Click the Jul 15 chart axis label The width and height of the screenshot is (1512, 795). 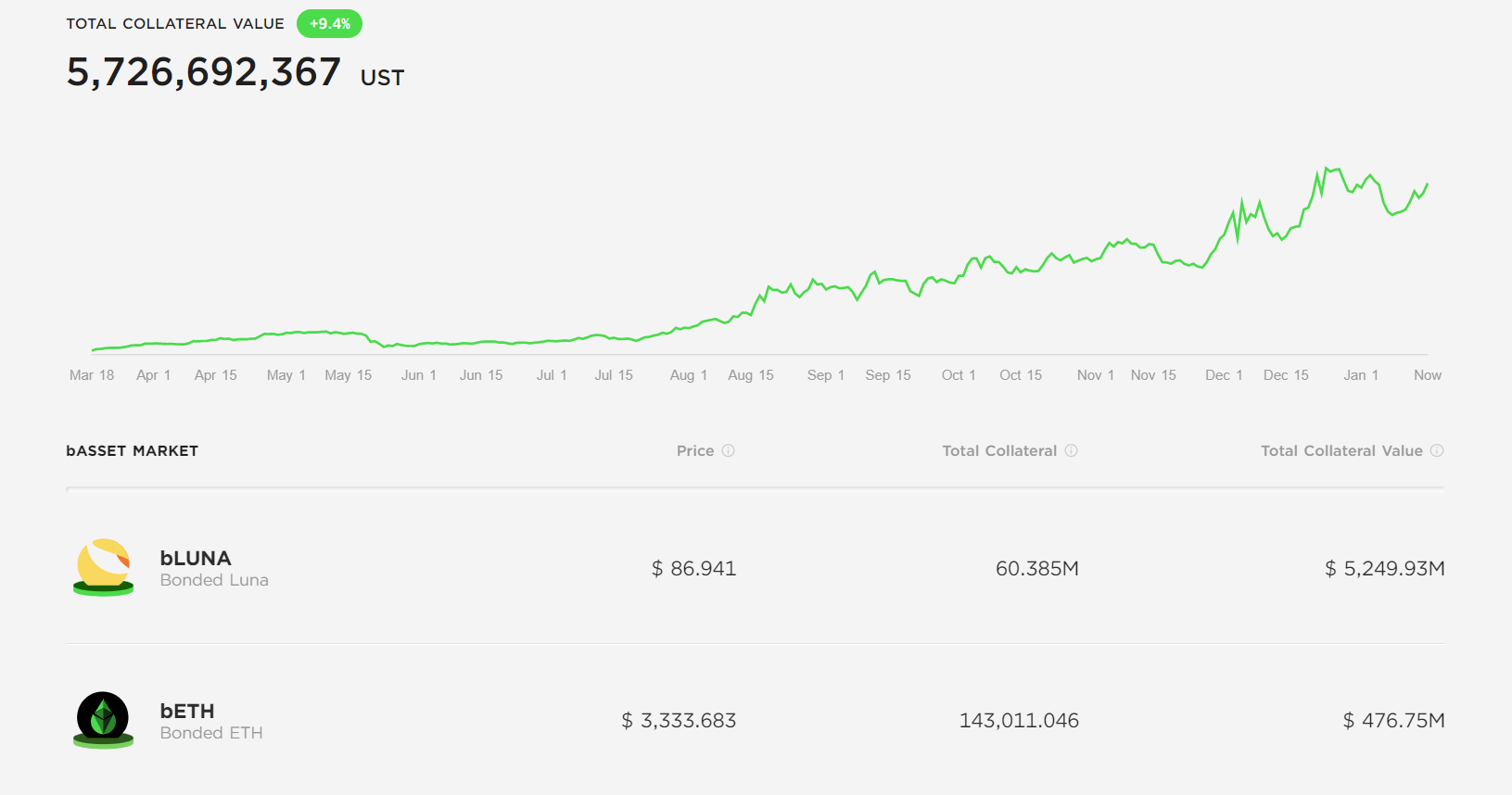[x=614, y=375]
